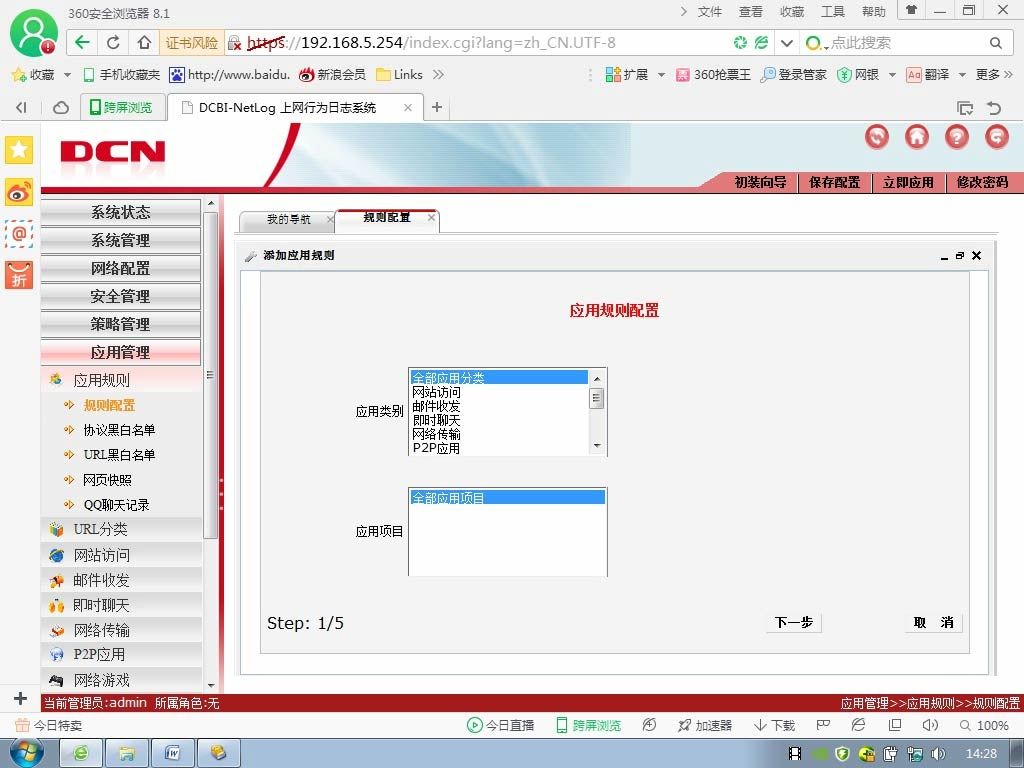This screenshot has width=1024, height=768.
Task: Open 网络游戏 sidebar item
Action: coord(121,680)
